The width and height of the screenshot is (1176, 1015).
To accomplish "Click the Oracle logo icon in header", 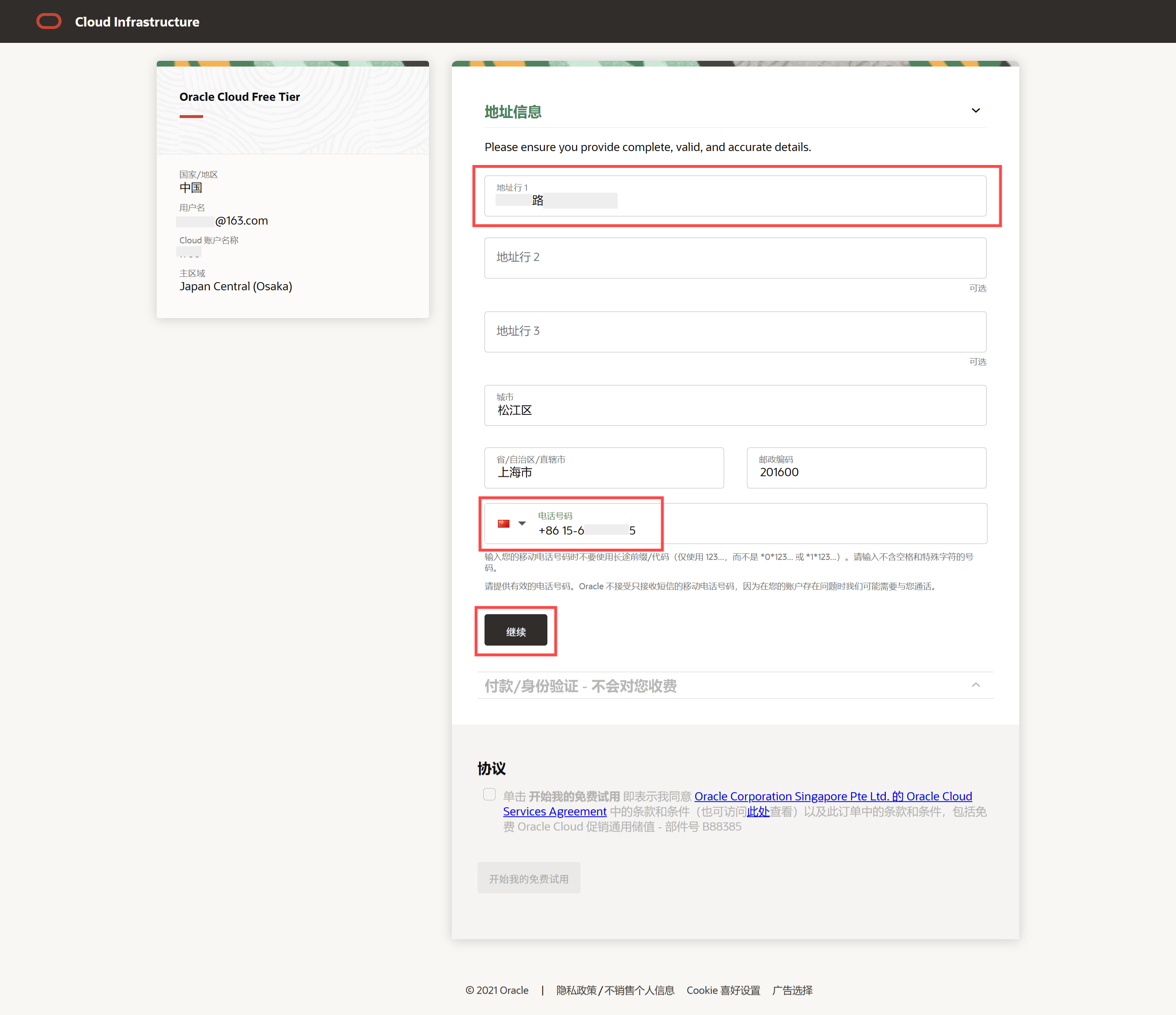I will pyautogui.click(x=49, y=22).
